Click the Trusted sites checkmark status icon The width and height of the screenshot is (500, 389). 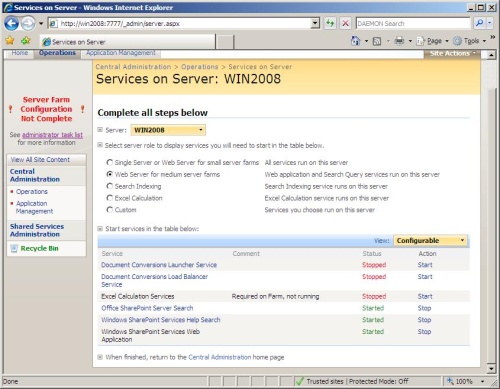(300, 381)
